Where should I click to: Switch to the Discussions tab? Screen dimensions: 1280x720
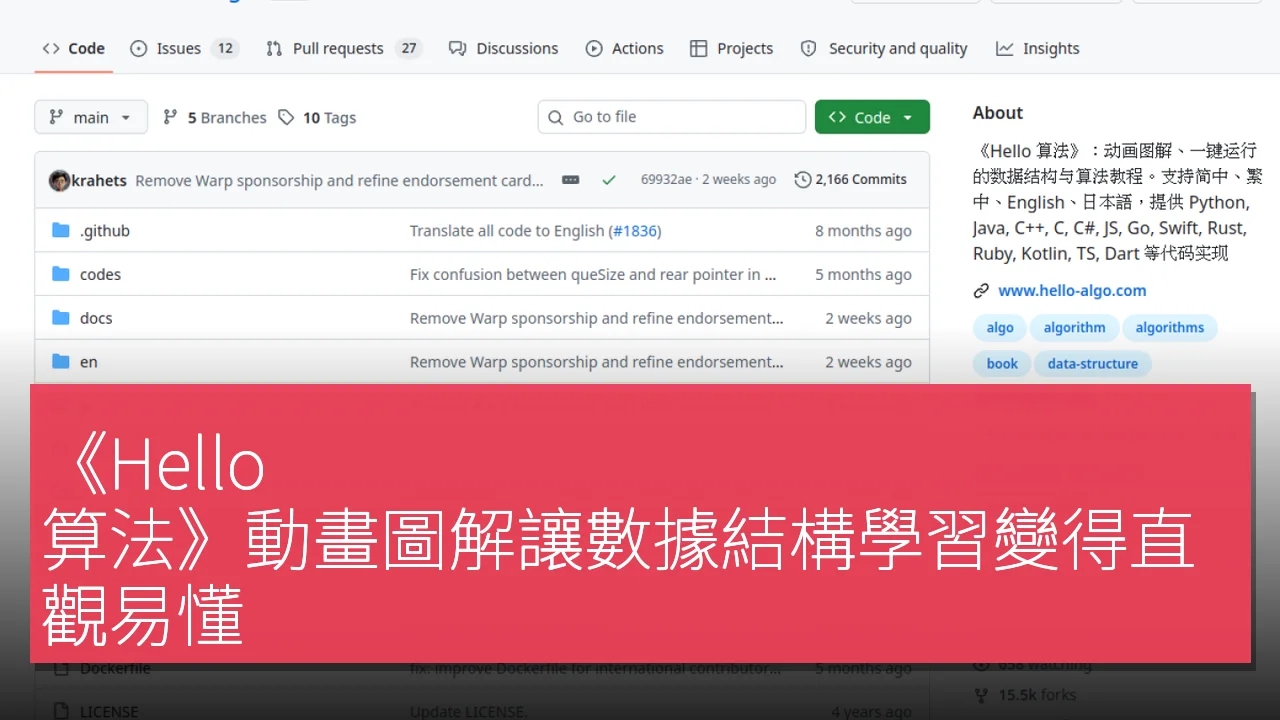point(504,48)
